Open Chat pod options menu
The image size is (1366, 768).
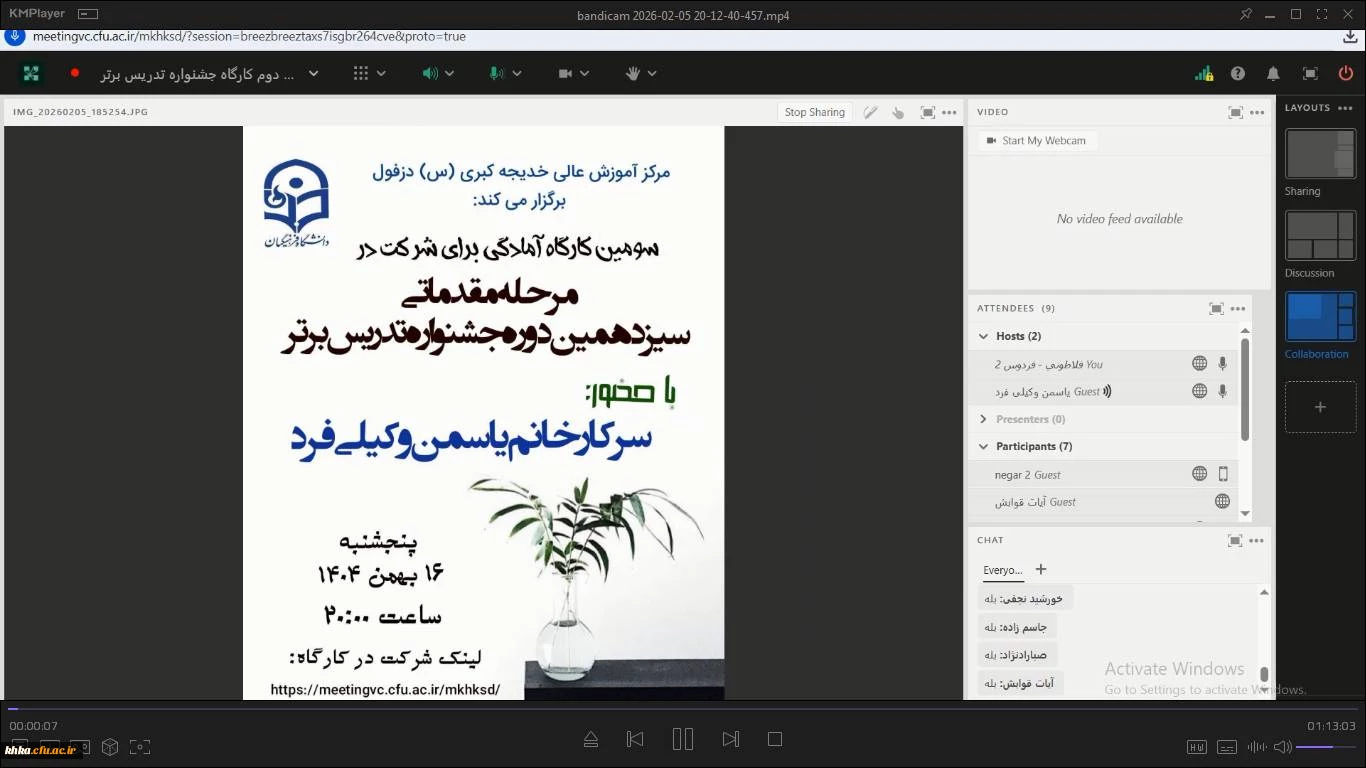pos(1257,541)
